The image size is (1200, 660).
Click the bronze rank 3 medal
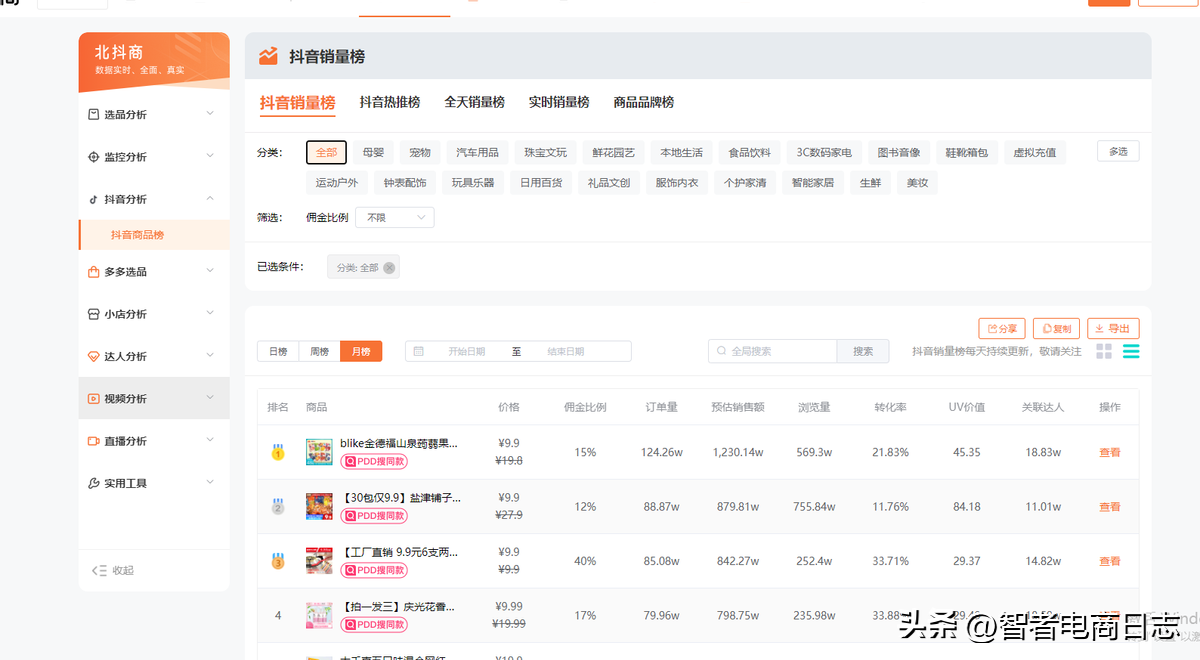[x=278, y=561]
